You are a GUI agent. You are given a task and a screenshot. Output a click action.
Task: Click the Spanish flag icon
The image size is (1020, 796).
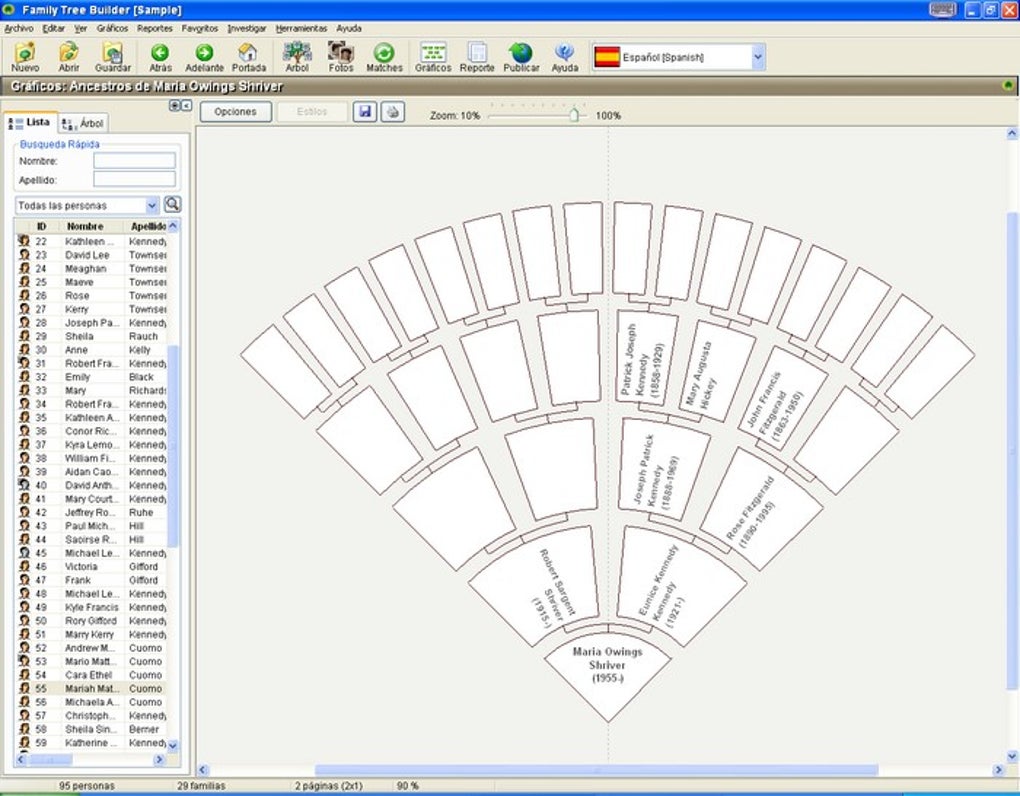pos(607,57)
